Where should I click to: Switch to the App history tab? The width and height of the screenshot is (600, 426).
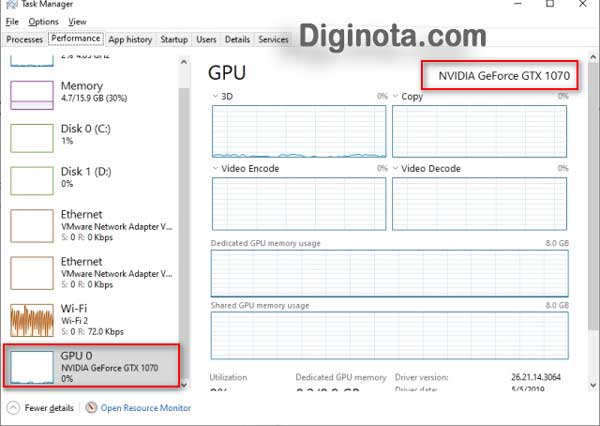point(130,39)
